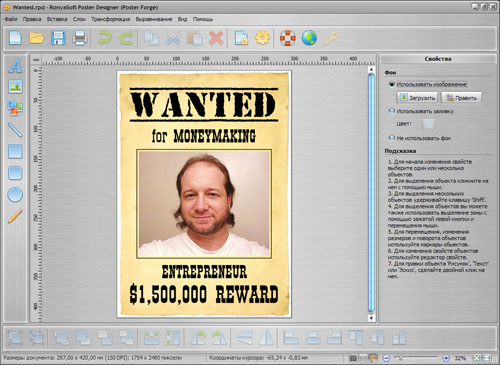The image size is (500, 365).
Task: Click the Править button
Action: click(x=461, y=98)
